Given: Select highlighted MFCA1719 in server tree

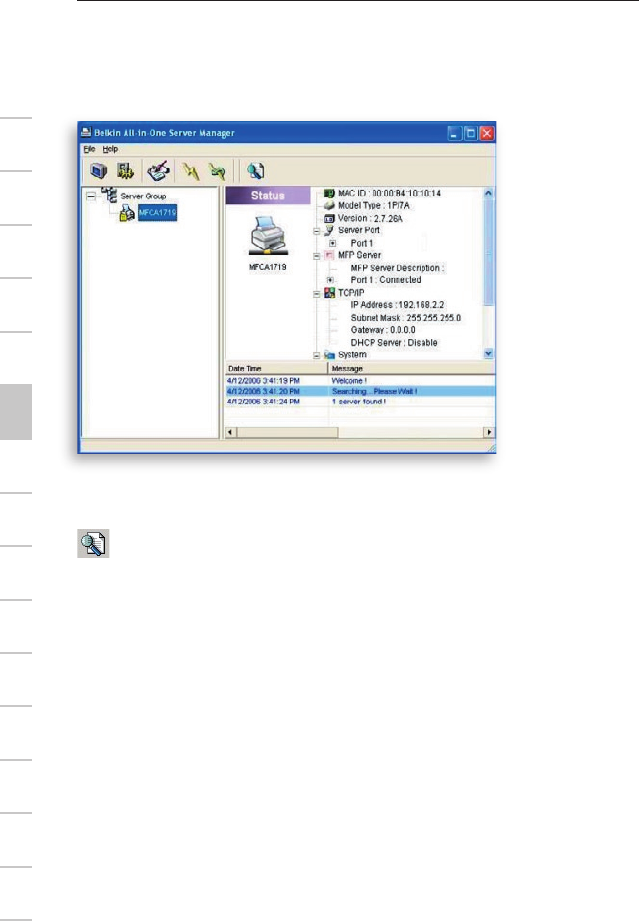Looking at the screenshot, I should [157, 213].
